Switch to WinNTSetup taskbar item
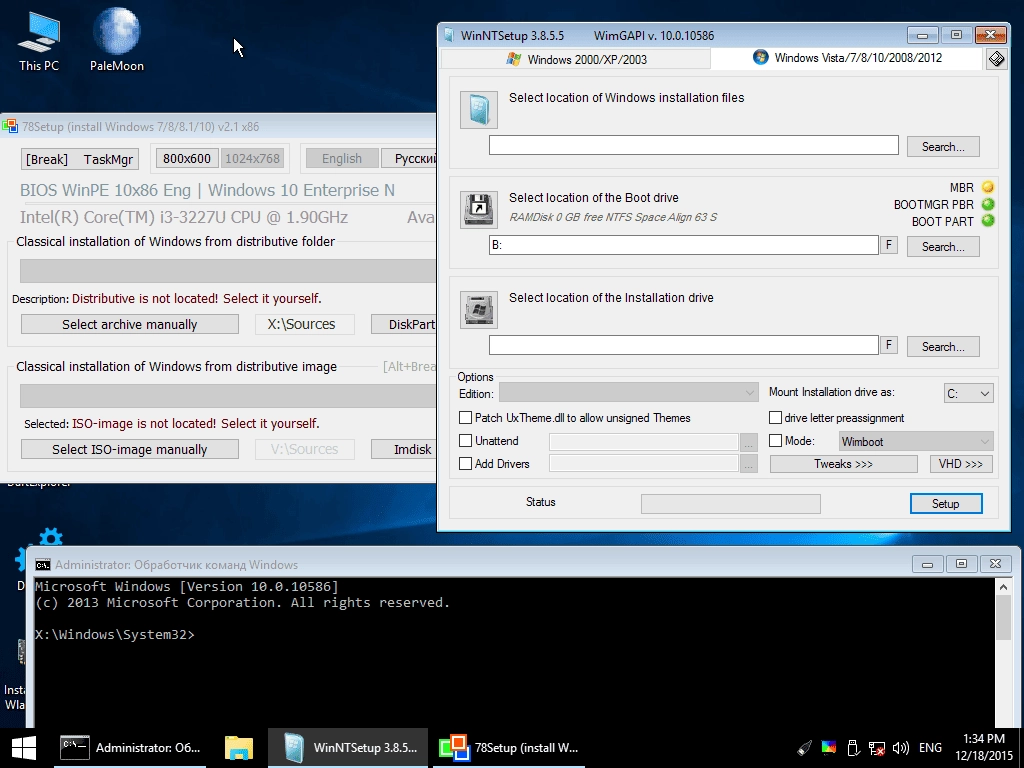Image resolution: width=1024 pixels, height=768 pixels. [348, 748]
